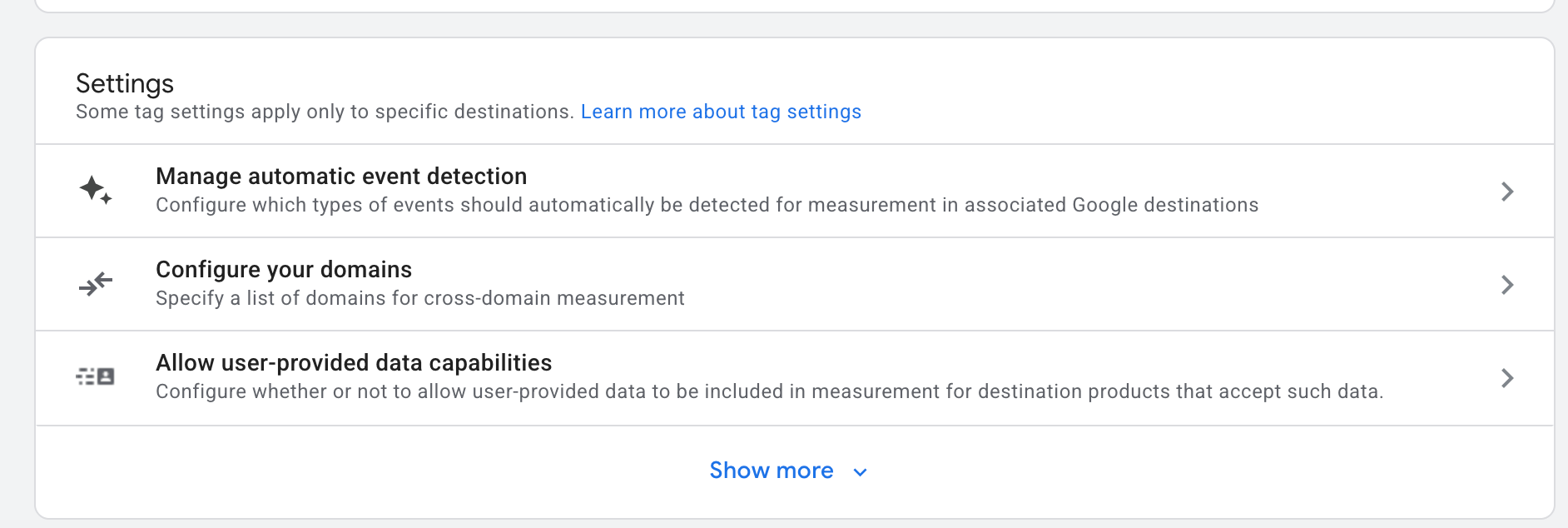Click 'Specify a list of domains' description text

(x=419, y=298)
